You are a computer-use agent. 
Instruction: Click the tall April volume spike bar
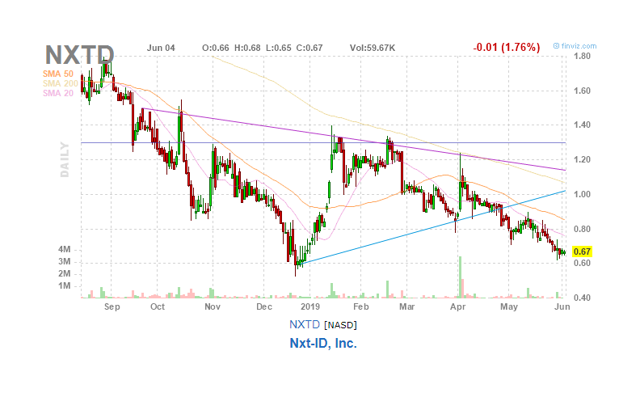[x=460, y=277]
